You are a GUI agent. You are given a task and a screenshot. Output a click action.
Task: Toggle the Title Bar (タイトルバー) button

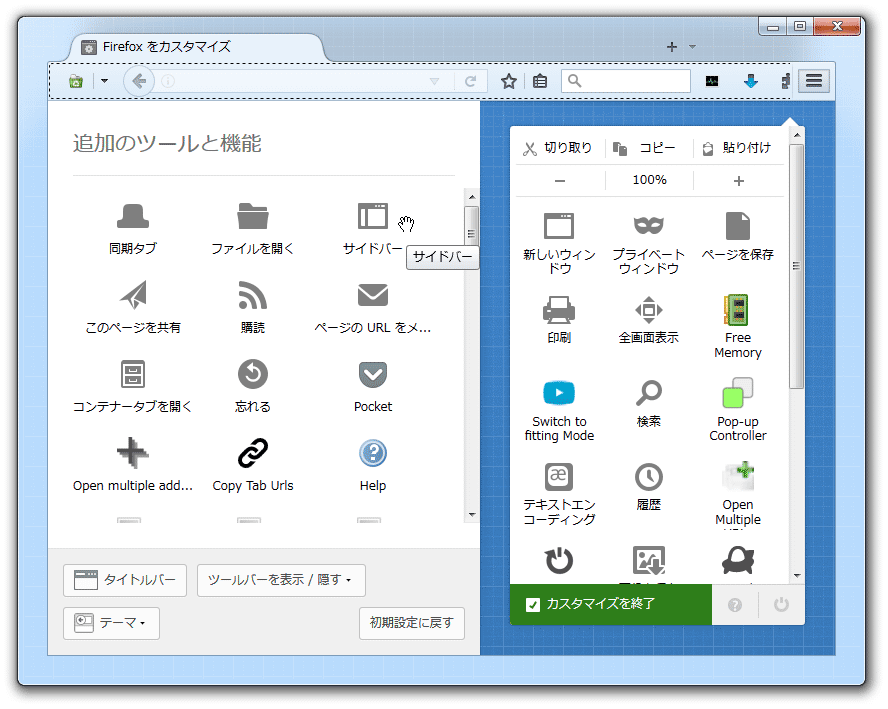point(125,580)
